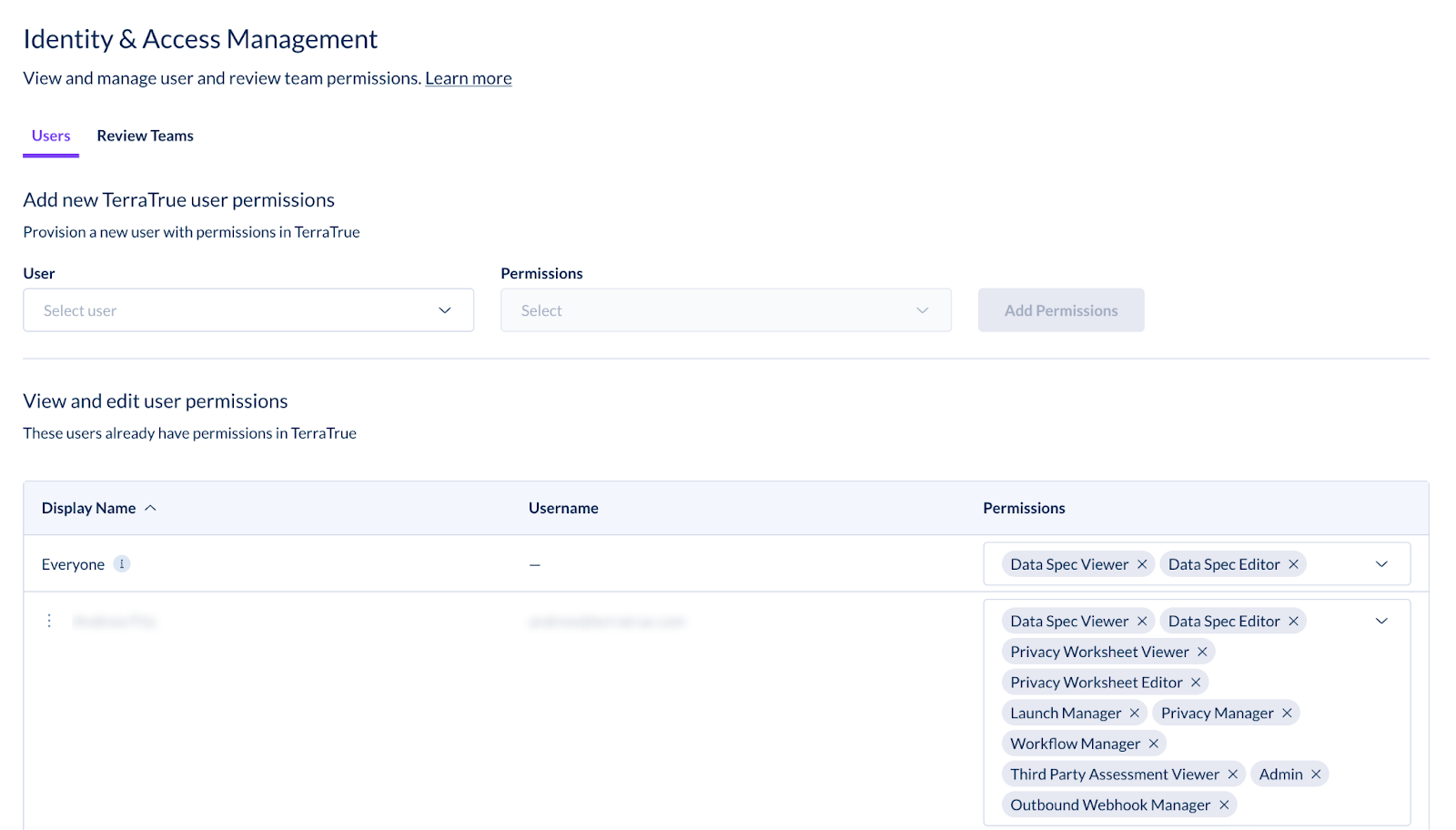Remove Privacy Manager permission tag
1456x830 pixels.
[1287, 713]
